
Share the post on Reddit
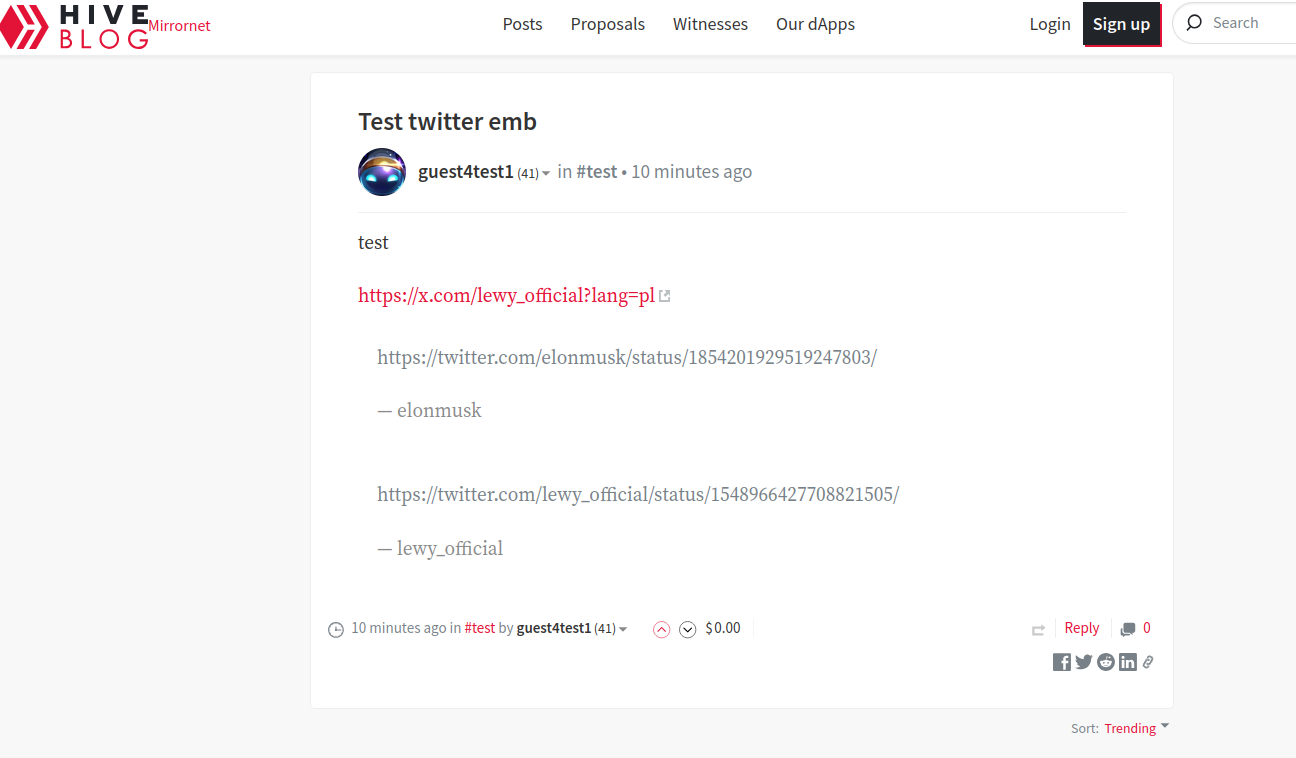[x=1106, y=662]
